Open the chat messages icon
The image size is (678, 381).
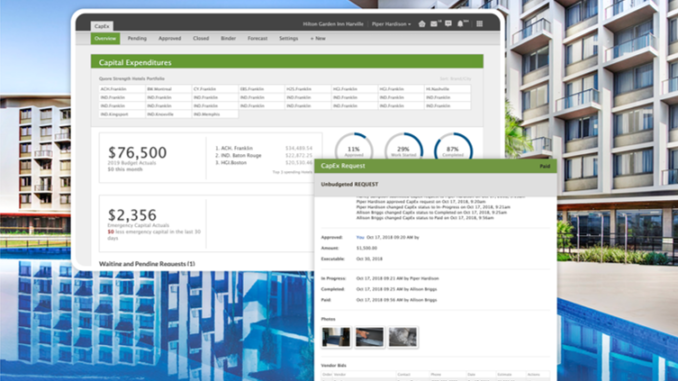(x=448, y=24)
